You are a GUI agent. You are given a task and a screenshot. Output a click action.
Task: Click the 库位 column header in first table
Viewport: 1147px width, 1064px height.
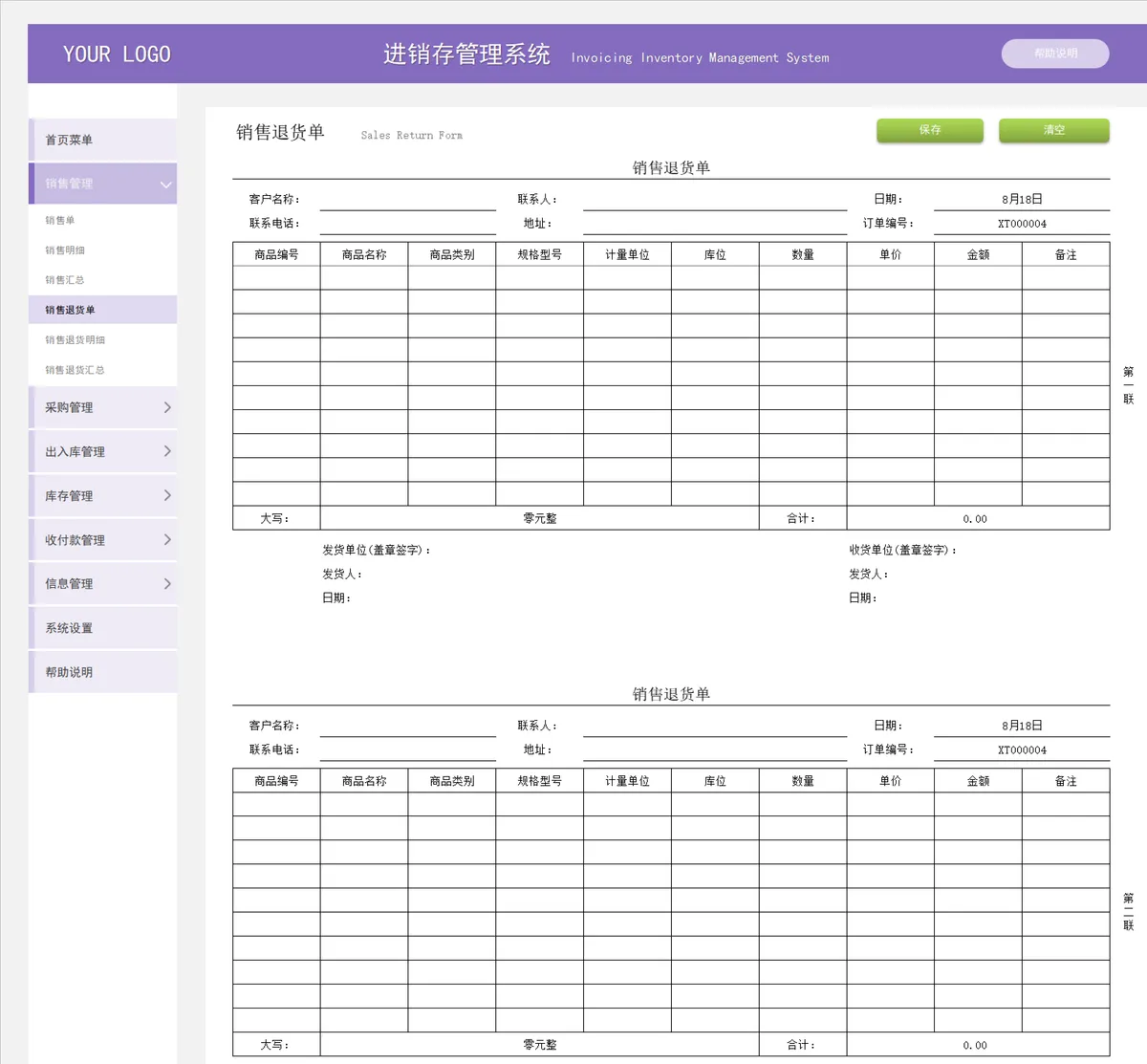click(715, 254)
